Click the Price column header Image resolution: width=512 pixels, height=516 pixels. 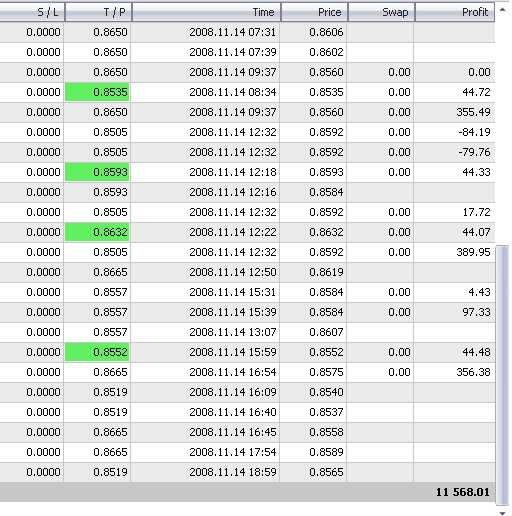pyautogui.click(x=314, y=12)
